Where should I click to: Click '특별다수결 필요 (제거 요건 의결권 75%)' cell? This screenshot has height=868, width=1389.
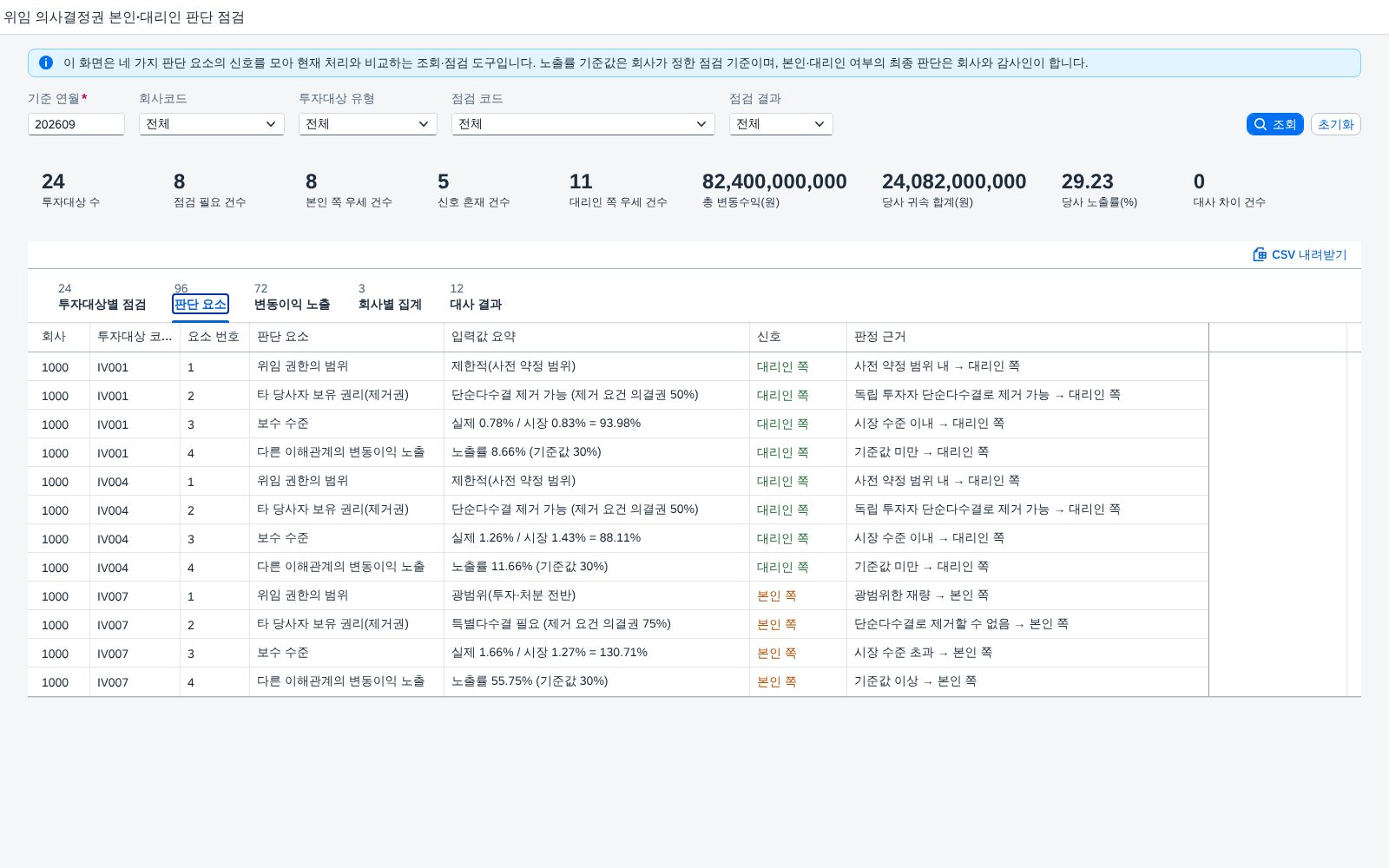(x=596, y=624)
